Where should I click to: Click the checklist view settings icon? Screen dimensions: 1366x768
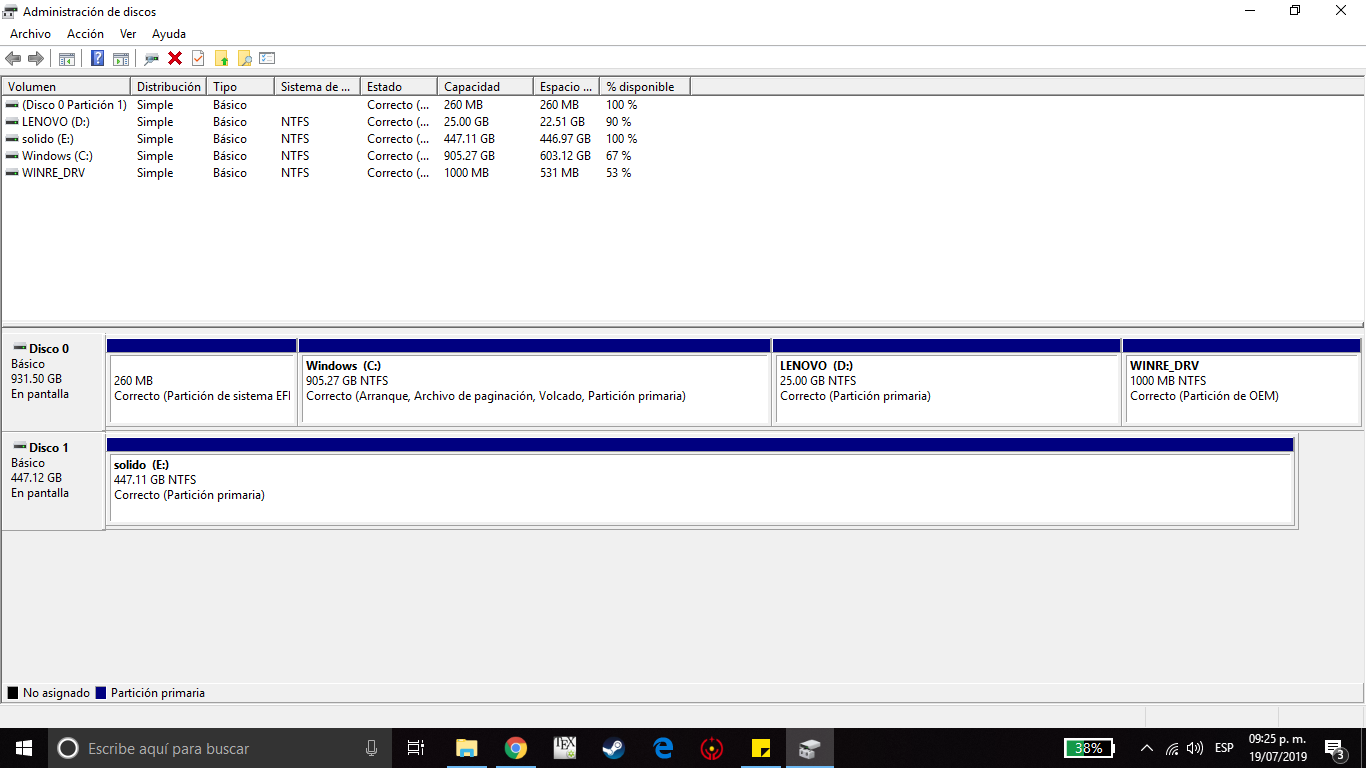[267, 58]
